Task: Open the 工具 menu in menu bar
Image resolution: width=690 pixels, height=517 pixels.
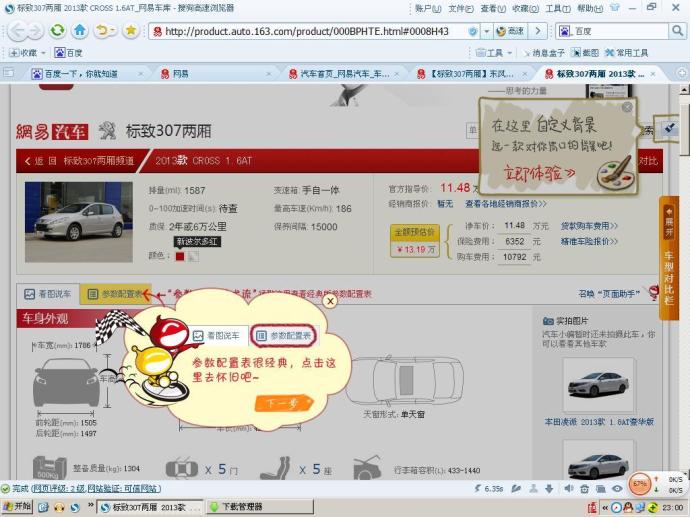Action: click(x=558, y=8)
